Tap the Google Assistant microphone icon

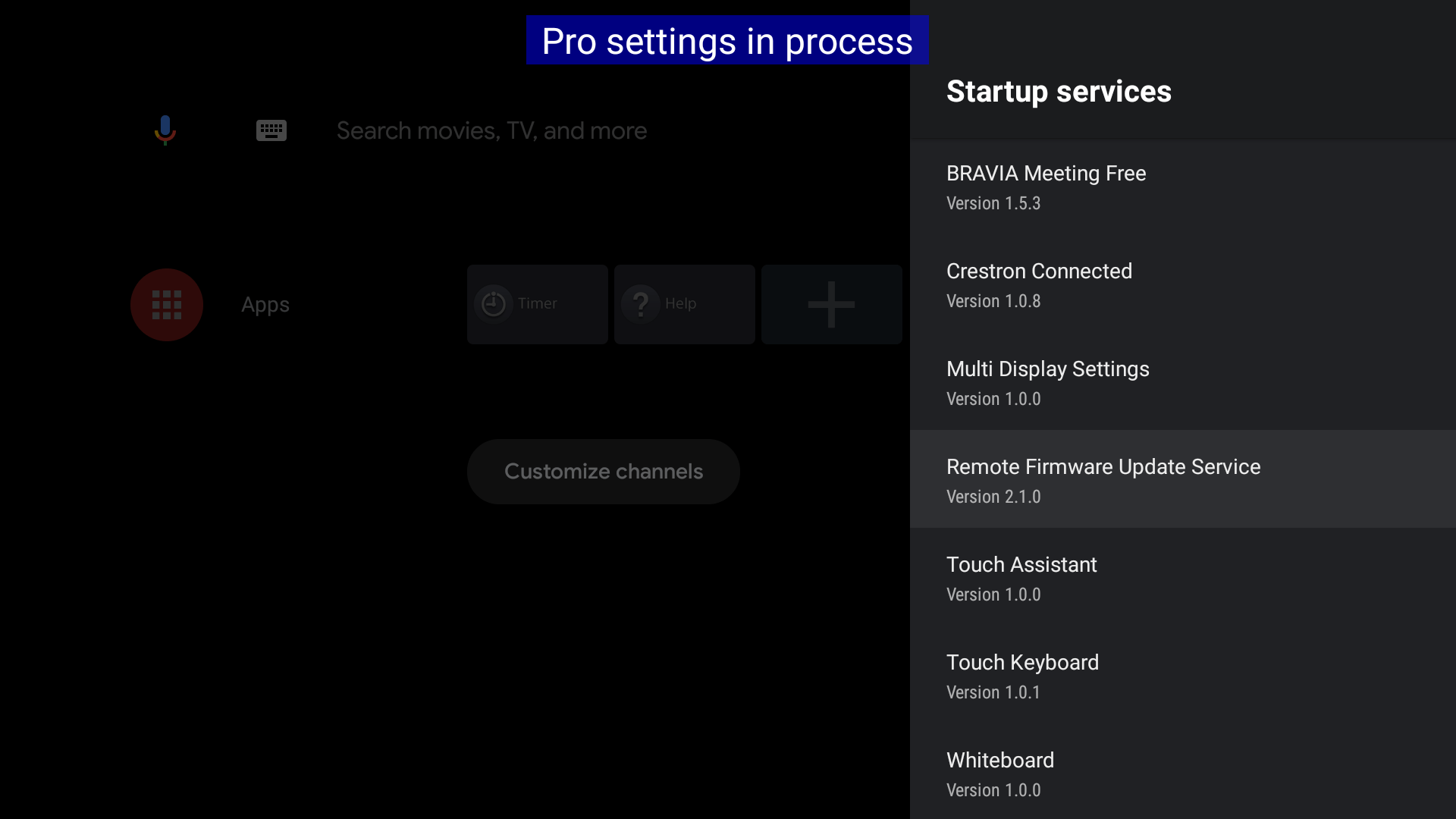pyautogui.click(x=165, y=130)
